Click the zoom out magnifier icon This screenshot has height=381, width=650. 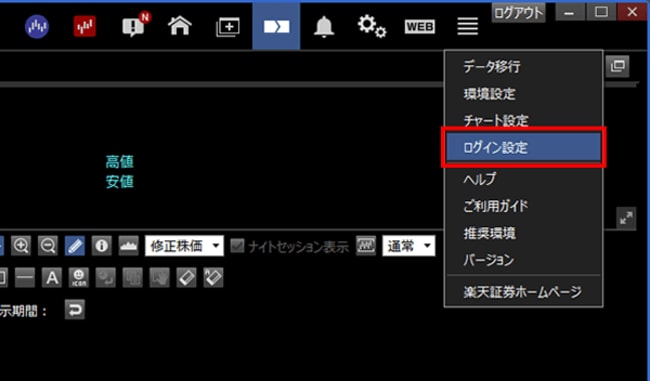(48, 246)
